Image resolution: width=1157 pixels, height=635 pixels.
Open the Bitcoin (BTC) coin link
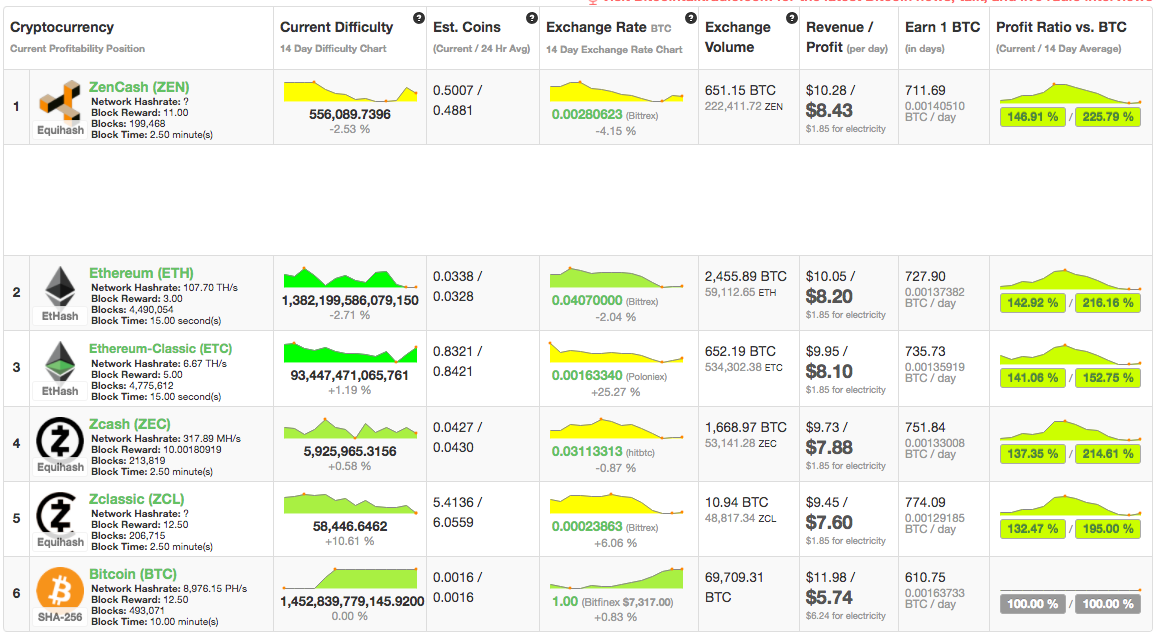pyautogui.click(x=133, y=574)
